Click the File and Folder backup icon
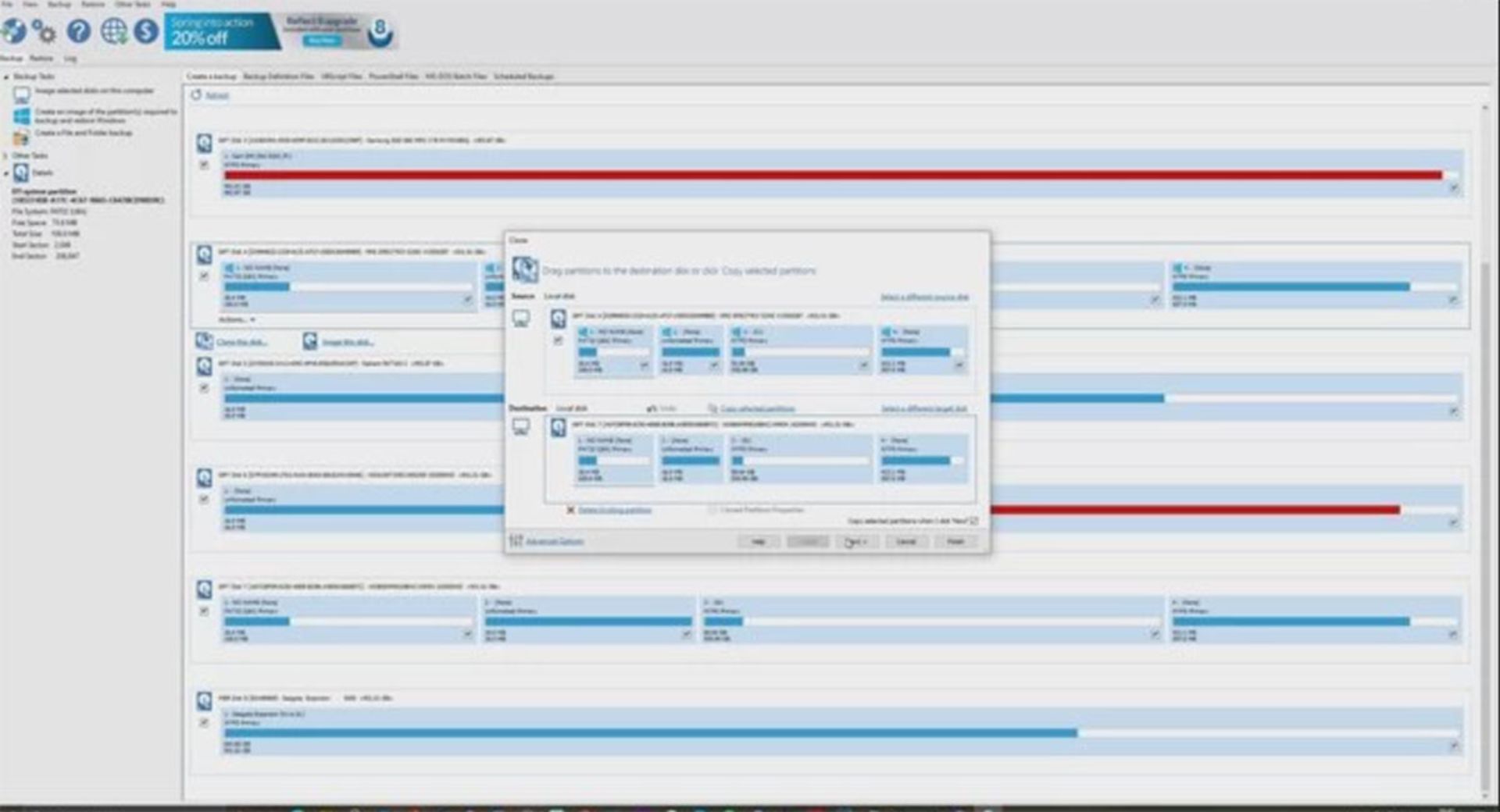The height and width of the screenshot is (812, 1500). tap(21, 137)
